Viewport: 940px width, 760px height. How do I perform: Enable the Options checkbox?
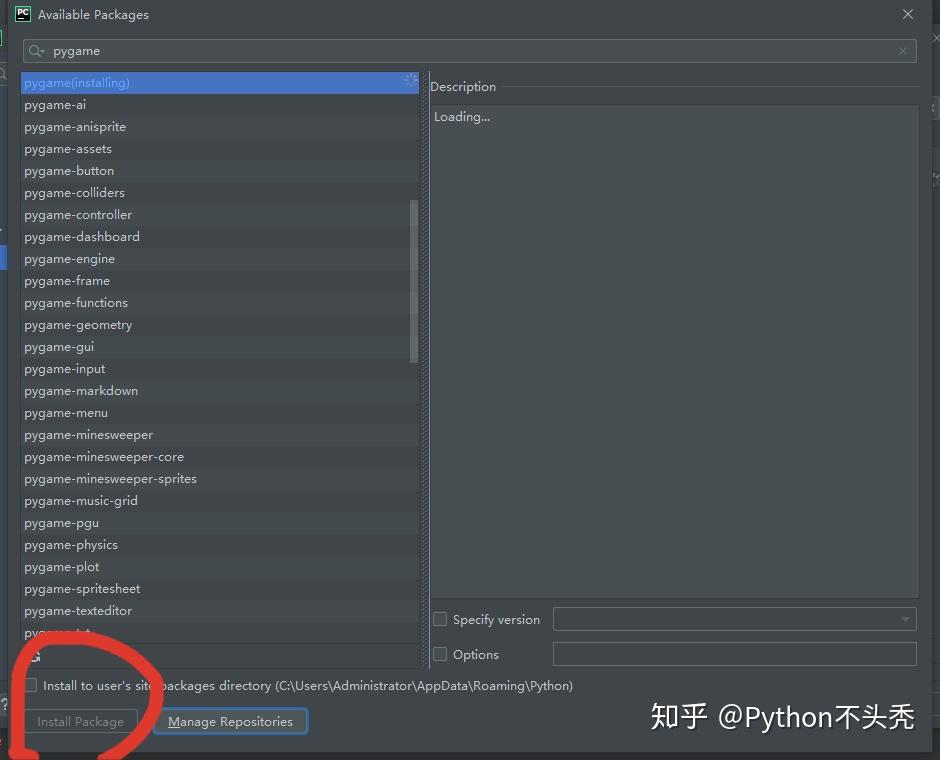pyautogui.click(x=439, y=654)
